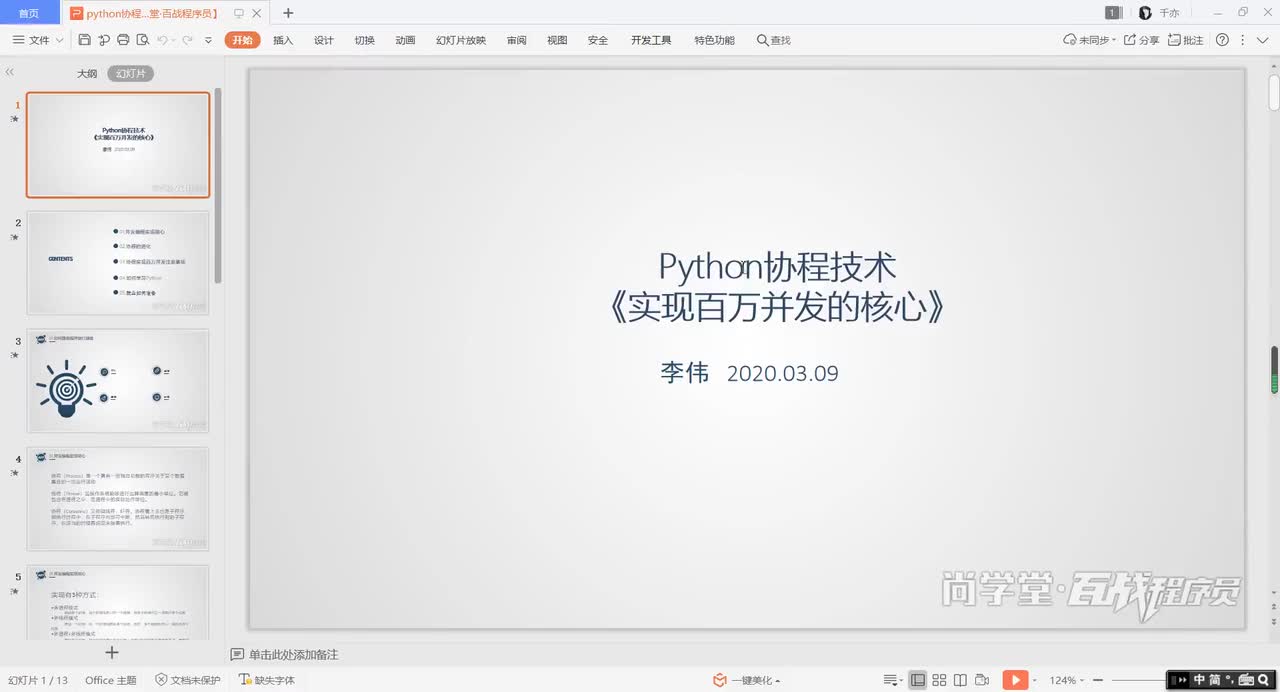The width and height of the screenshot is (1280, 692).
Task: Open the three-dot more options menu
Action: (1243, 40)
